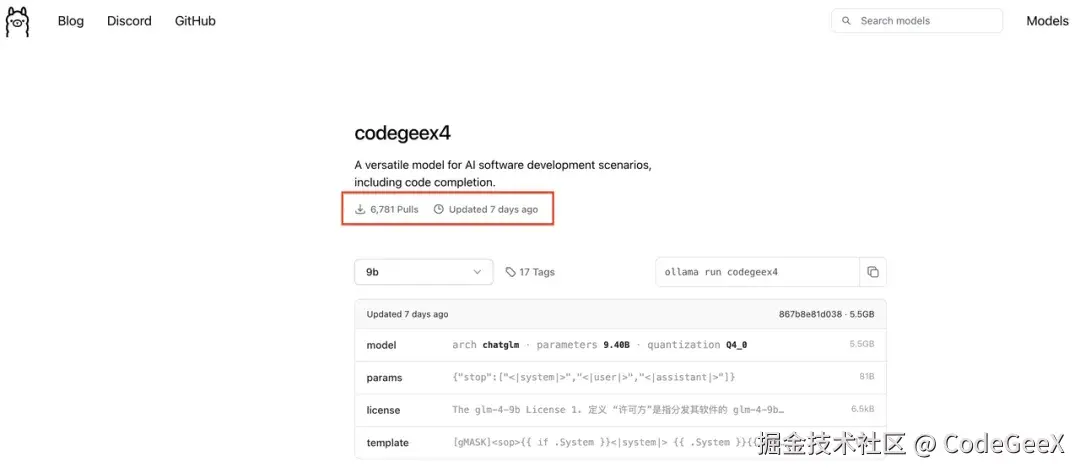Select the ollama run codegeex4 command text
The width and height of the screenshot is (1080, 473).
(721, 272)
